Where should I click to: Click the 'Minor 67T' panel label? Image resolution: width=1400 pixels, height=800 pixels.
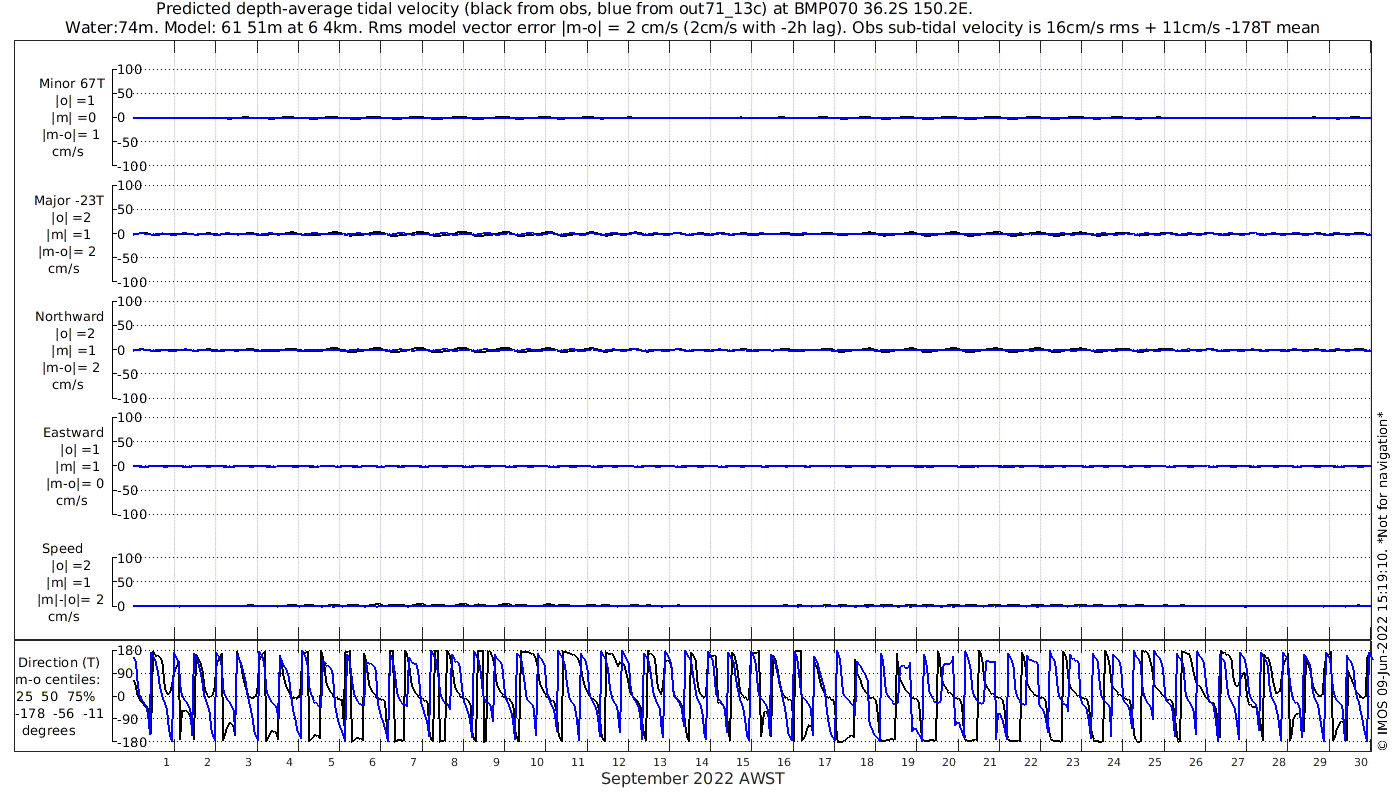(71, 84)
